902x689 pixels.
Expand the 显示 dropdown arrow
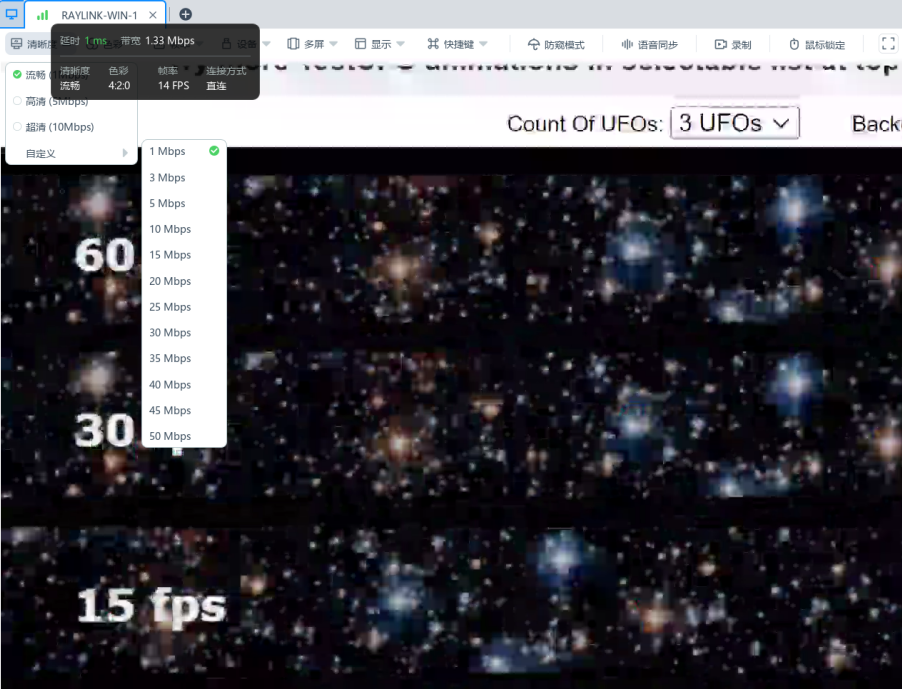[401, 44]
